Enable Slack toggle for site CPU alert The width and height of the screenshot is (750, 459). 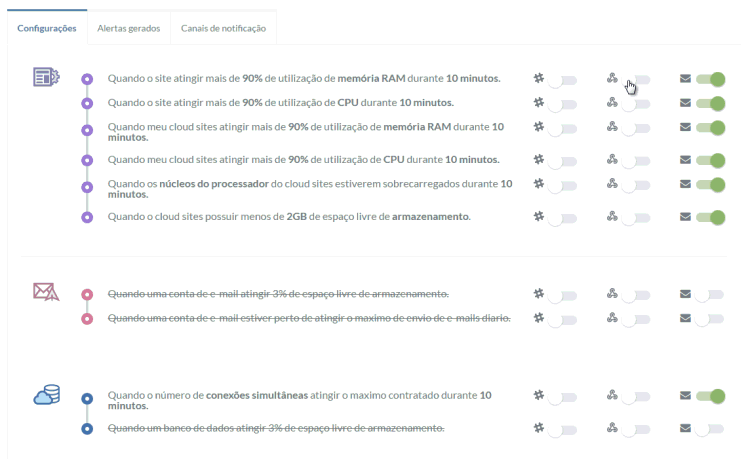pyautogui.click(x=562, y=105)
